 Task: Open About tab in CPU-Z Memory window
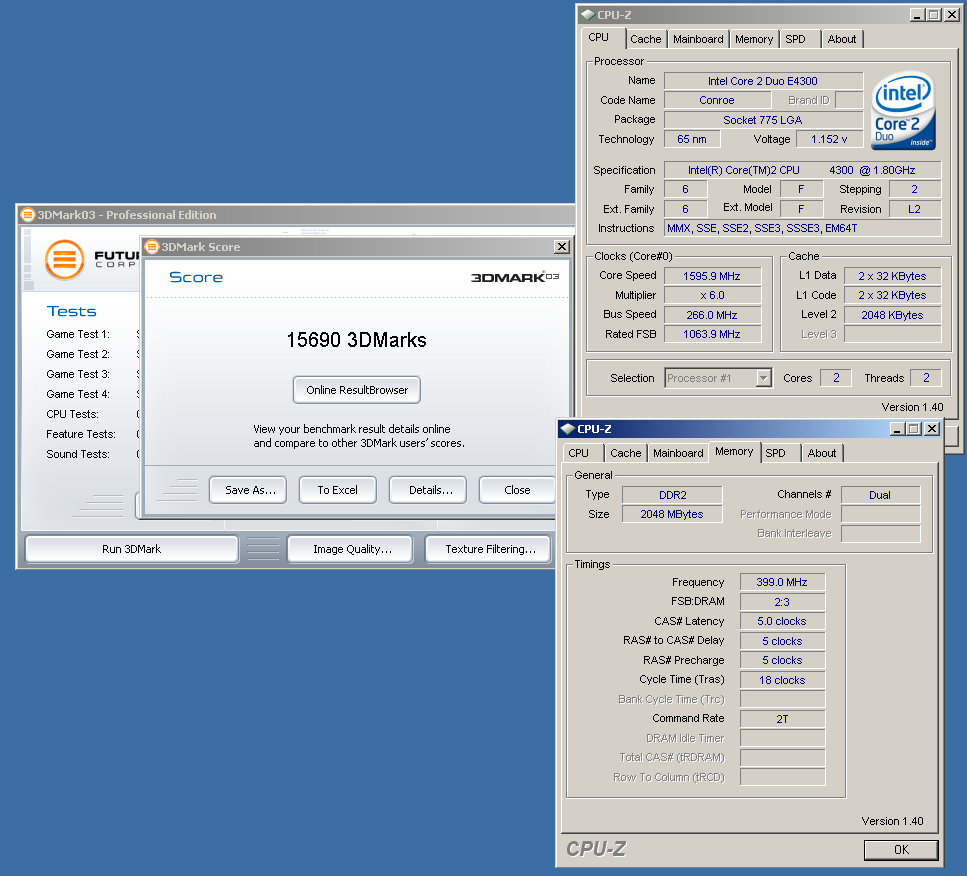pos(822,453)
